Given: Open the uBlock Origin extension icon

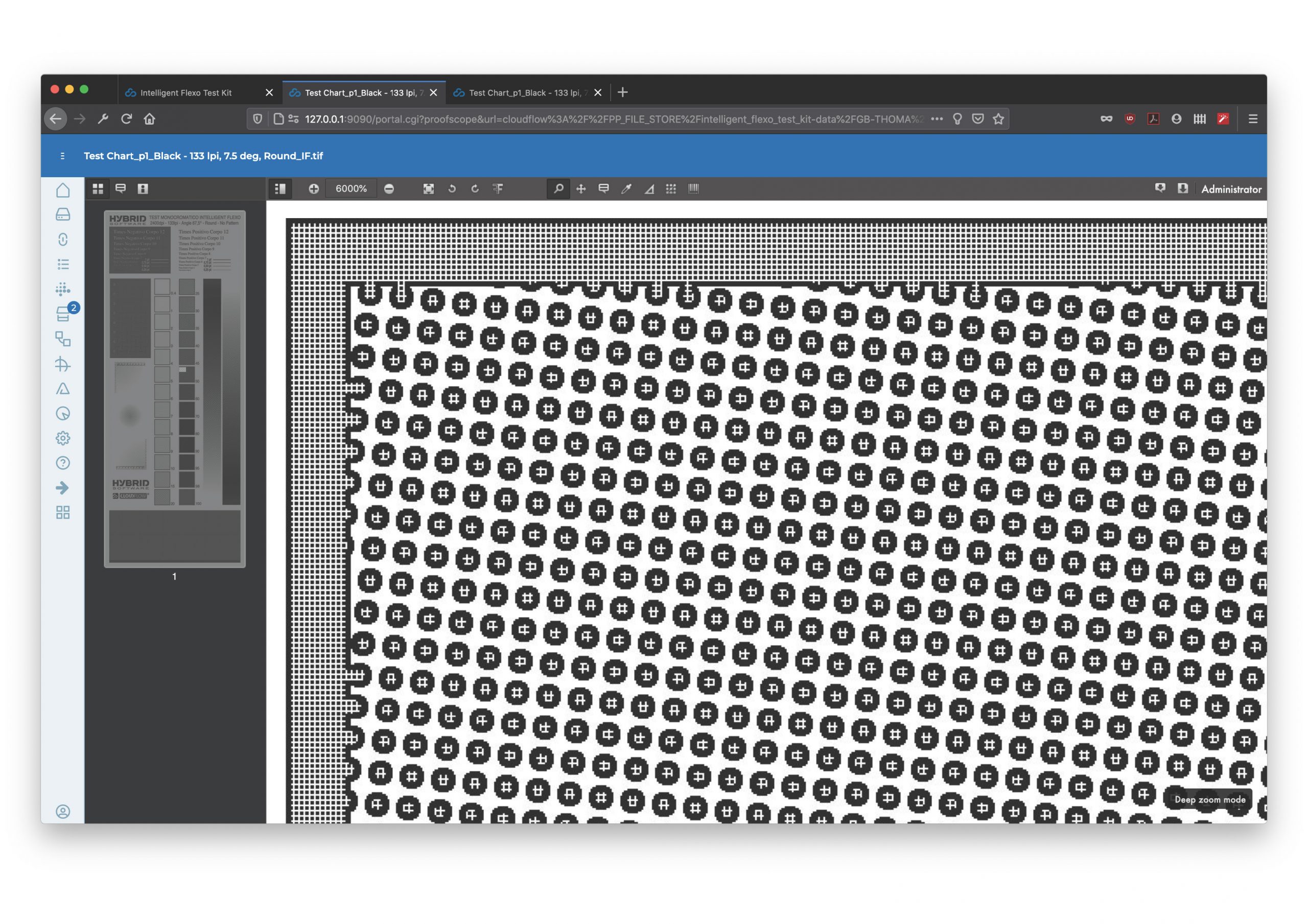Looking at the screenshot, I should point(1130,119).
